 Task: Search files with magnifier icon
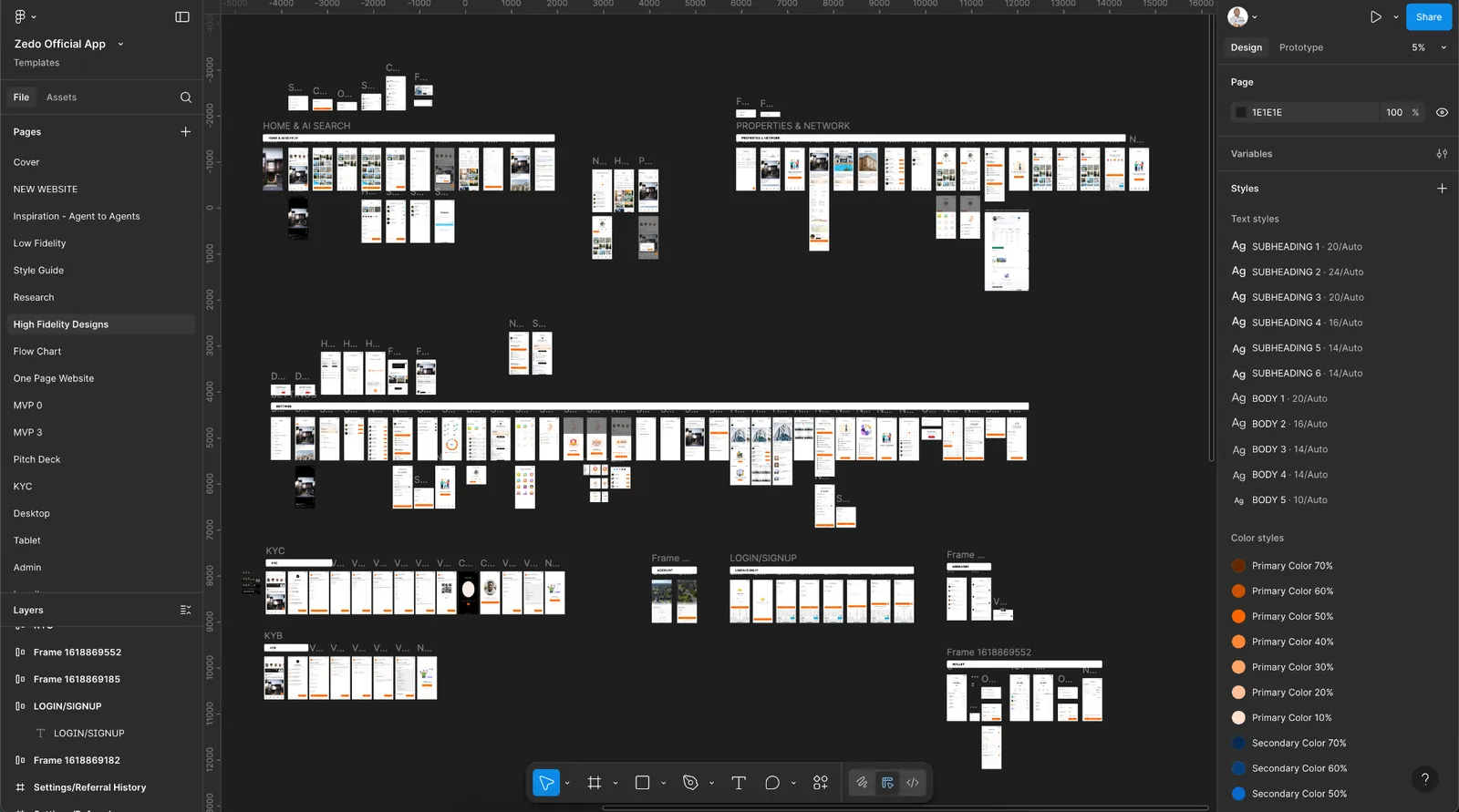click(x=186, y=98)
